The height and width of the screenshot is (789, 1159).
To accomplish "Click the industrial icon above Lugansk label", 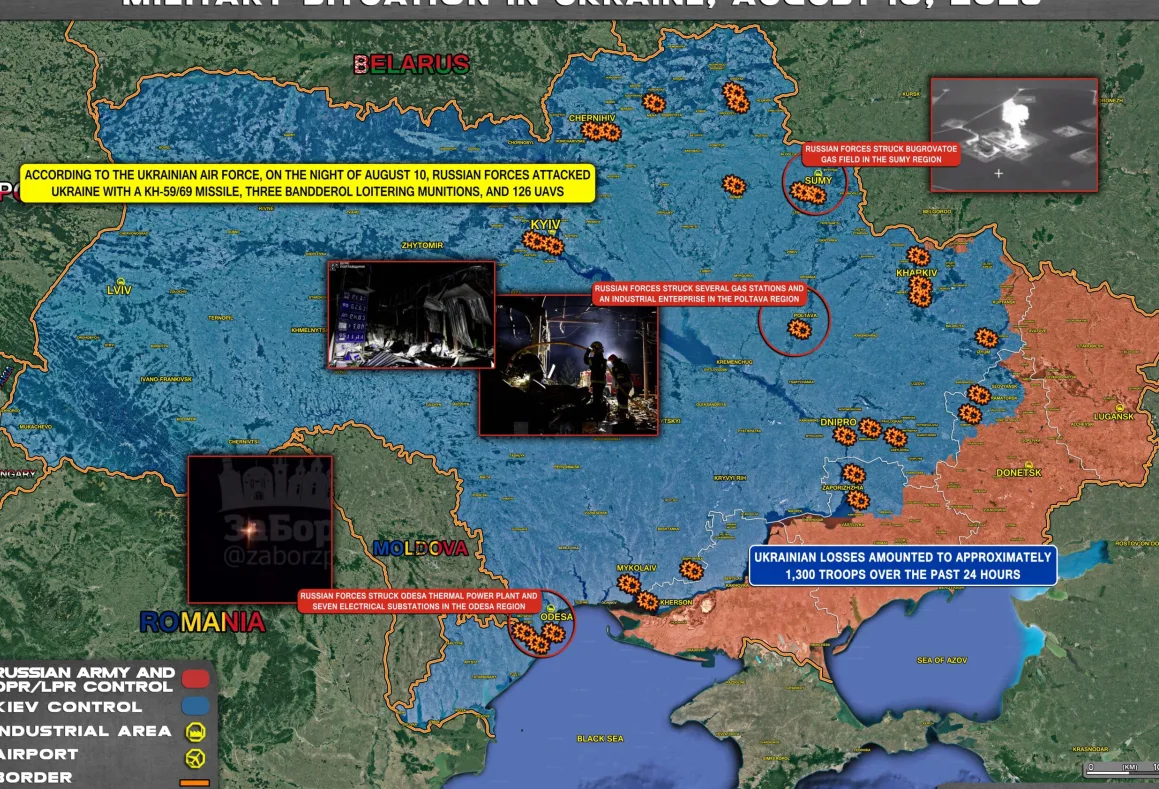I will 1119,407.
